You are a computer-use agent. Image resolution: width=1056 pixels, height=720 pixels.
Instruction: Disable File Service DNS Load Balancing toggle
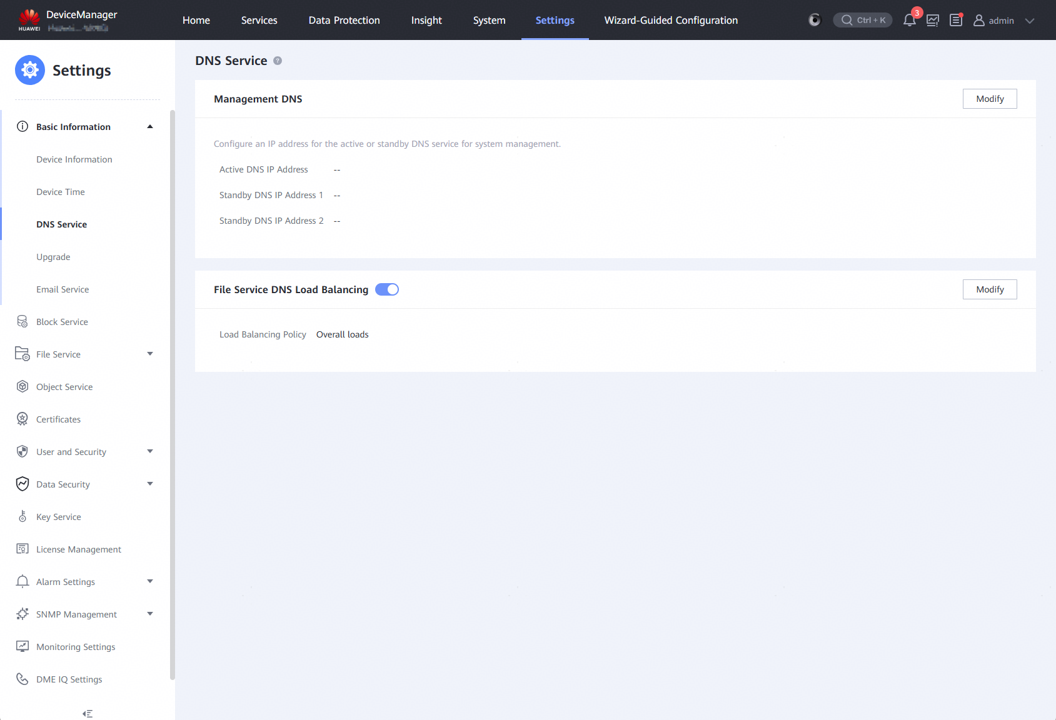387,290
